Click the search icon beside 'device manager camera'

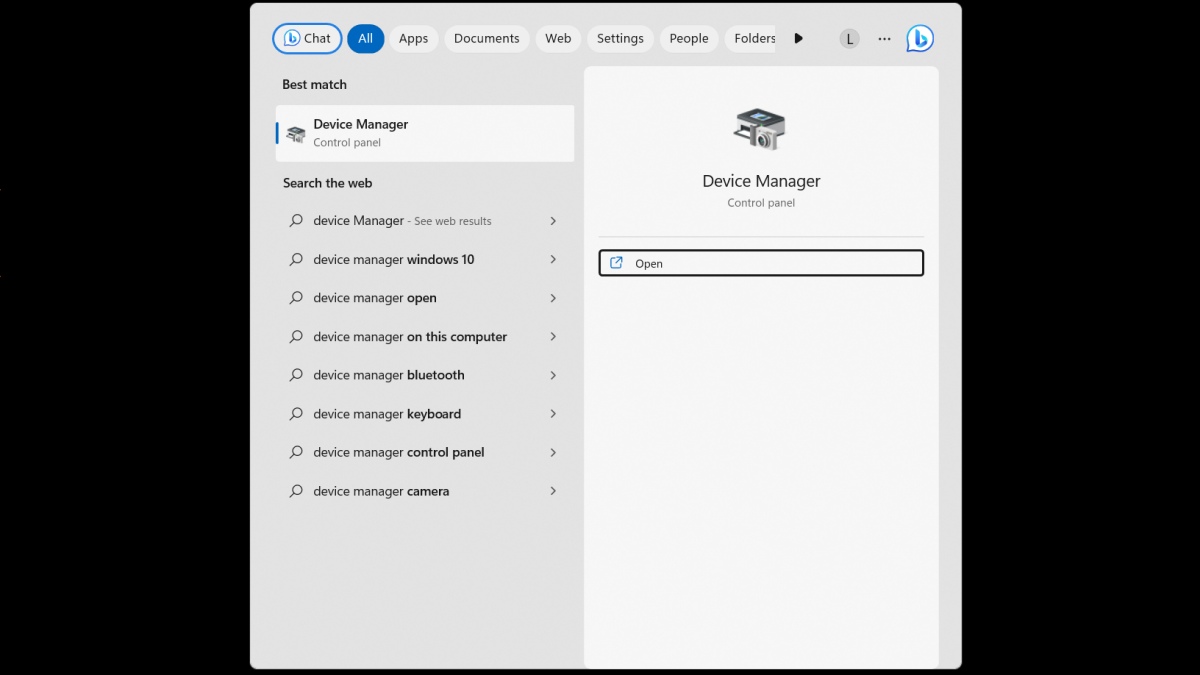296,491
